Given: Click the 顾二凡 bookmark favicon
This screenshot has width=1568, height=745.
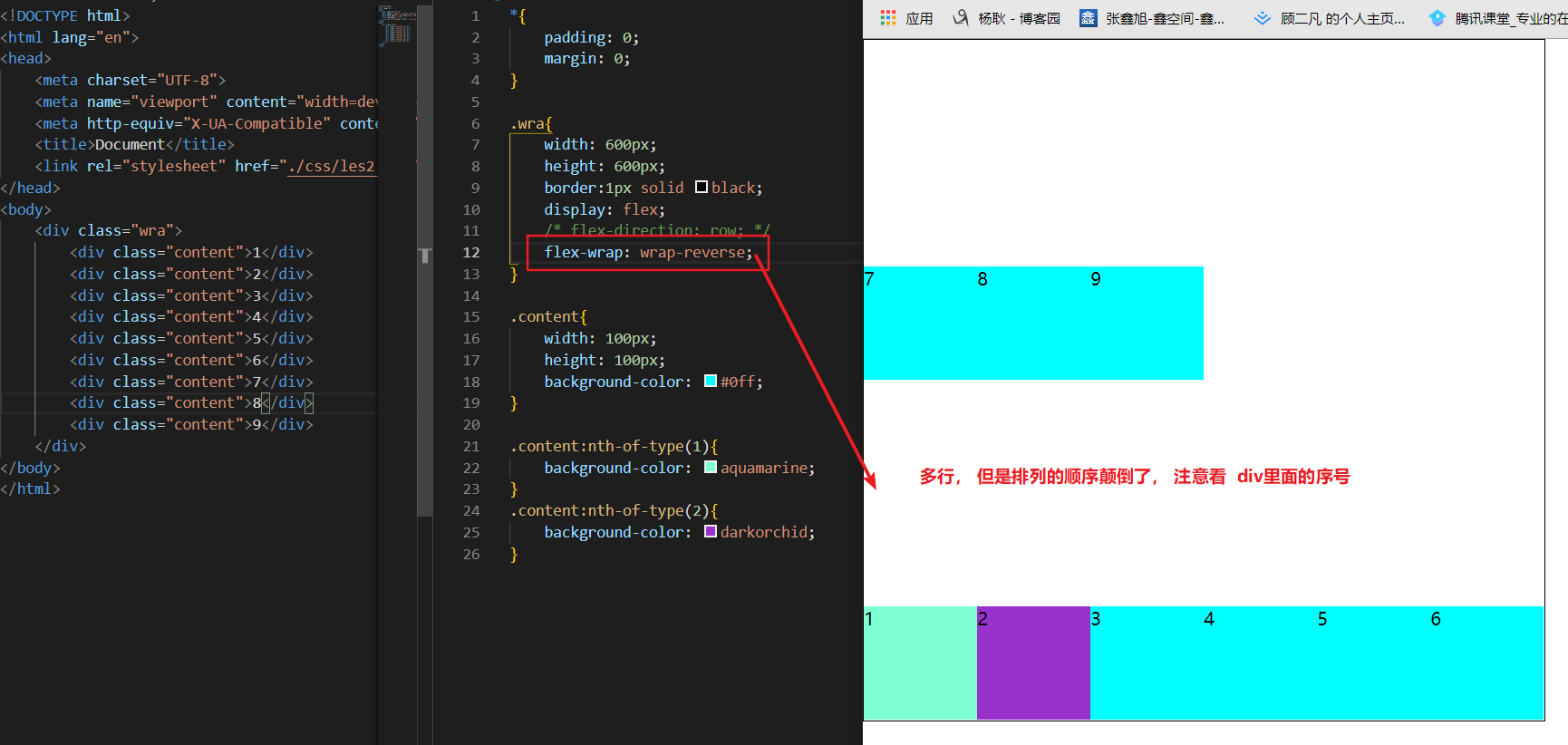Looking at the screenshot, I should (x=1262, y=18).
